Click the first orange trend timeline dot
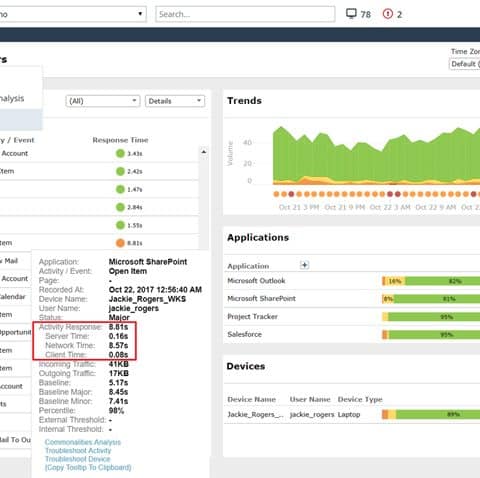Screen dimensions: 480x478 (x=276, y=194)
